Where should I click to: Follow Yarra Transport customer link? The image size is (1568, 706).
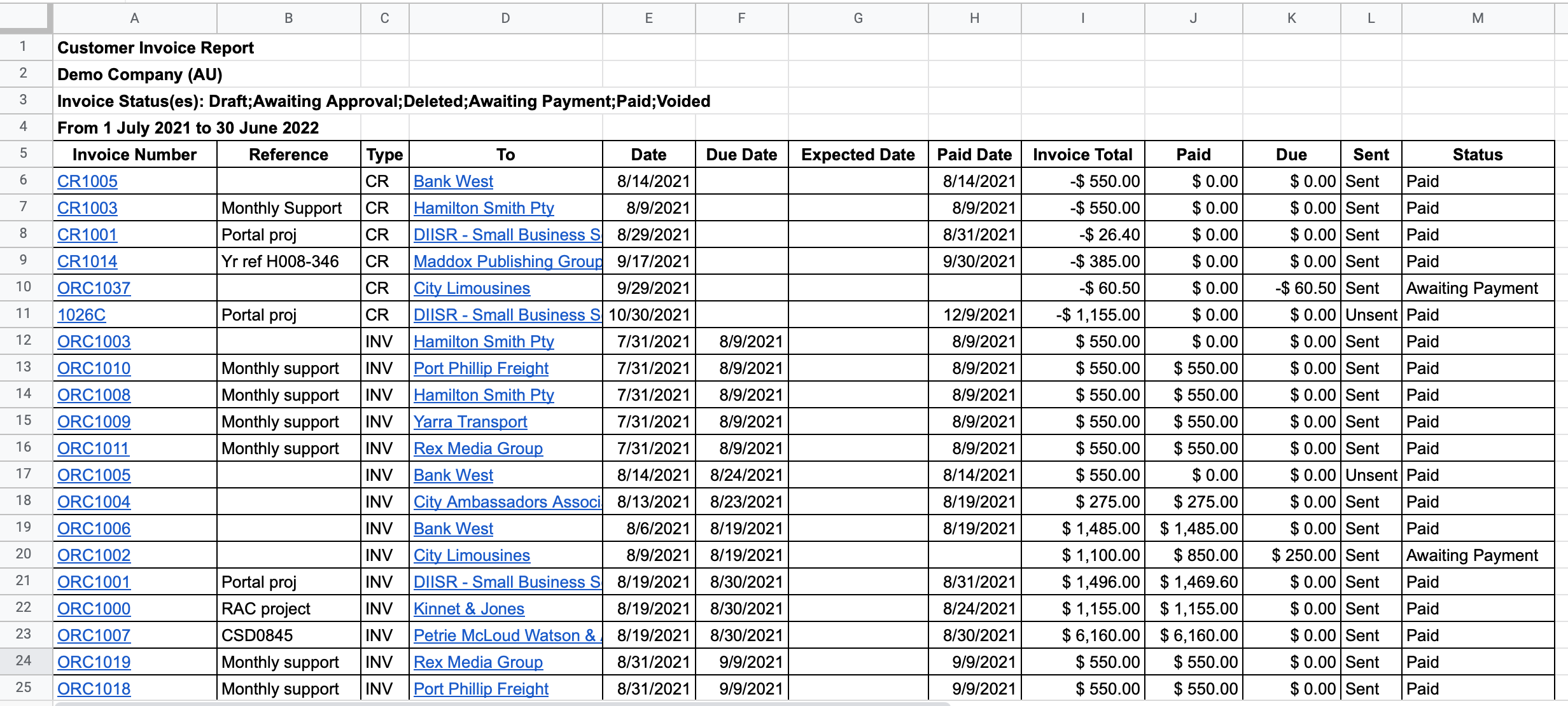470,422
